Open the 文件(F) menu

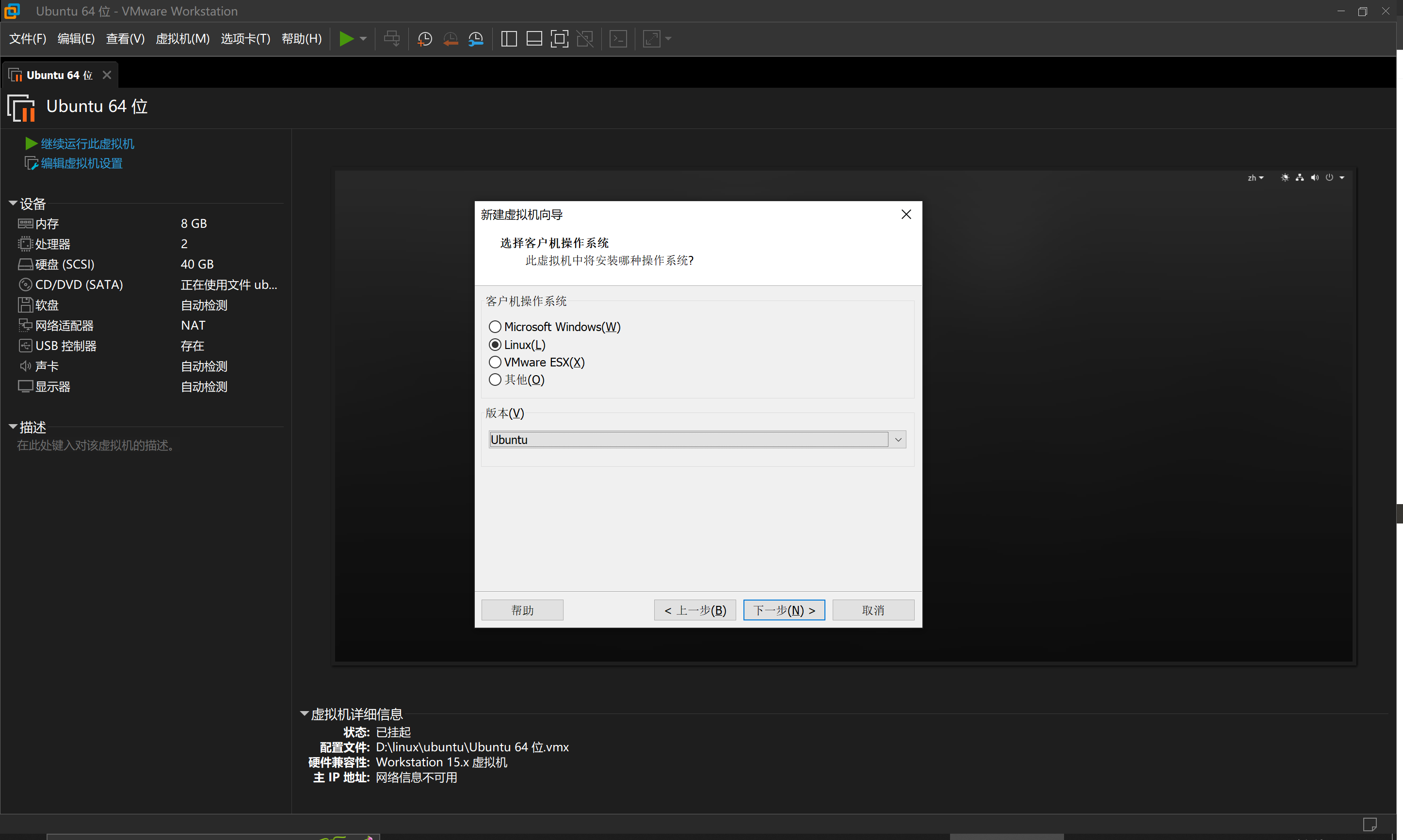click(28, 38)
